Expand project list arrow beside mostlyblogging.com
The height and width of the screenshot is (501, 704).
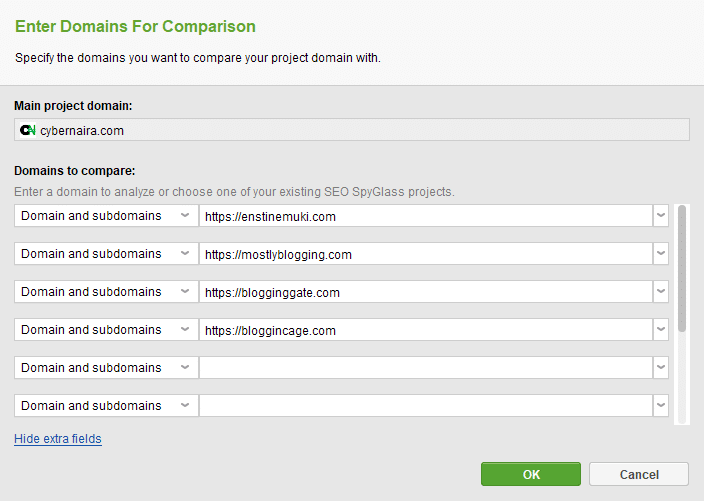click(661, 254)
